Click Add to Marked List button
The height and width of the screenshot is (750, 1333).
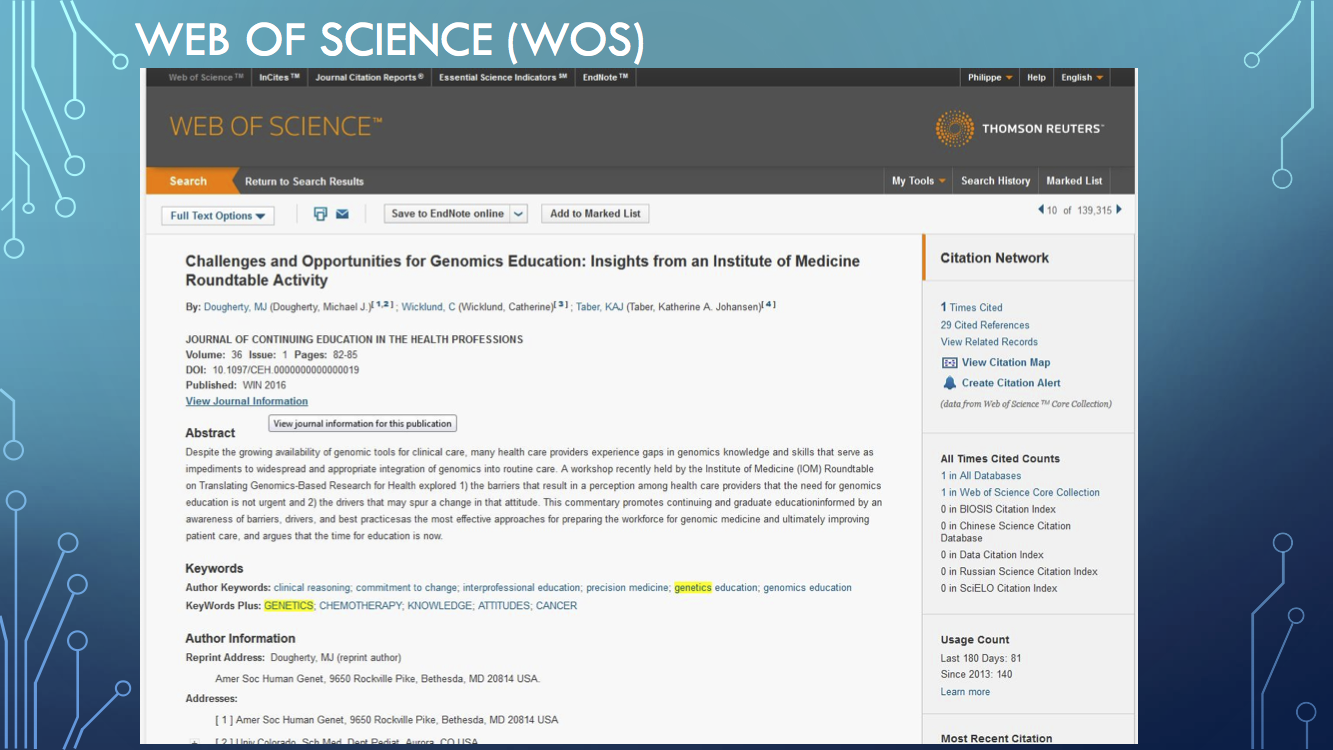click(x=595, y=213)
